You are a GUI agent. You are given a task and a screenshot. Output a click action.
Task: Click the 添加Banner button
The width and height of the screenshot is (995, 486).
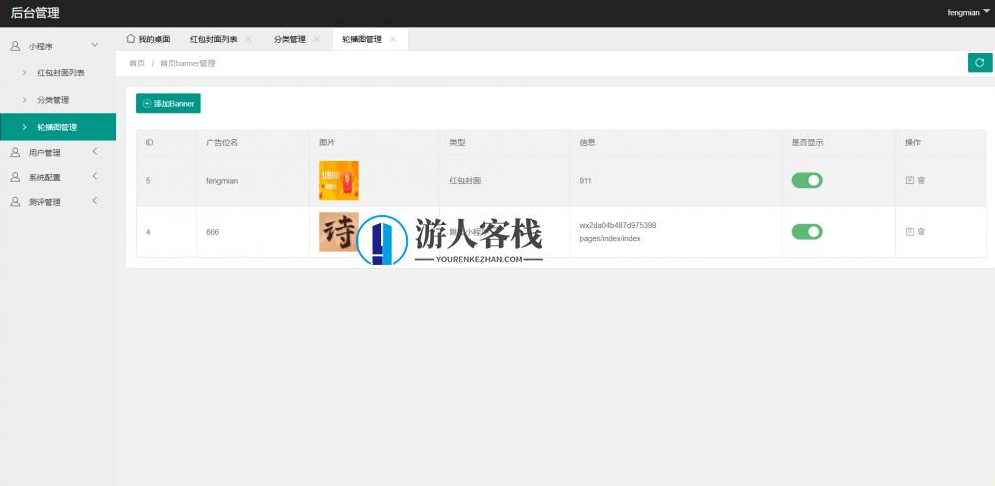(168, 103)
